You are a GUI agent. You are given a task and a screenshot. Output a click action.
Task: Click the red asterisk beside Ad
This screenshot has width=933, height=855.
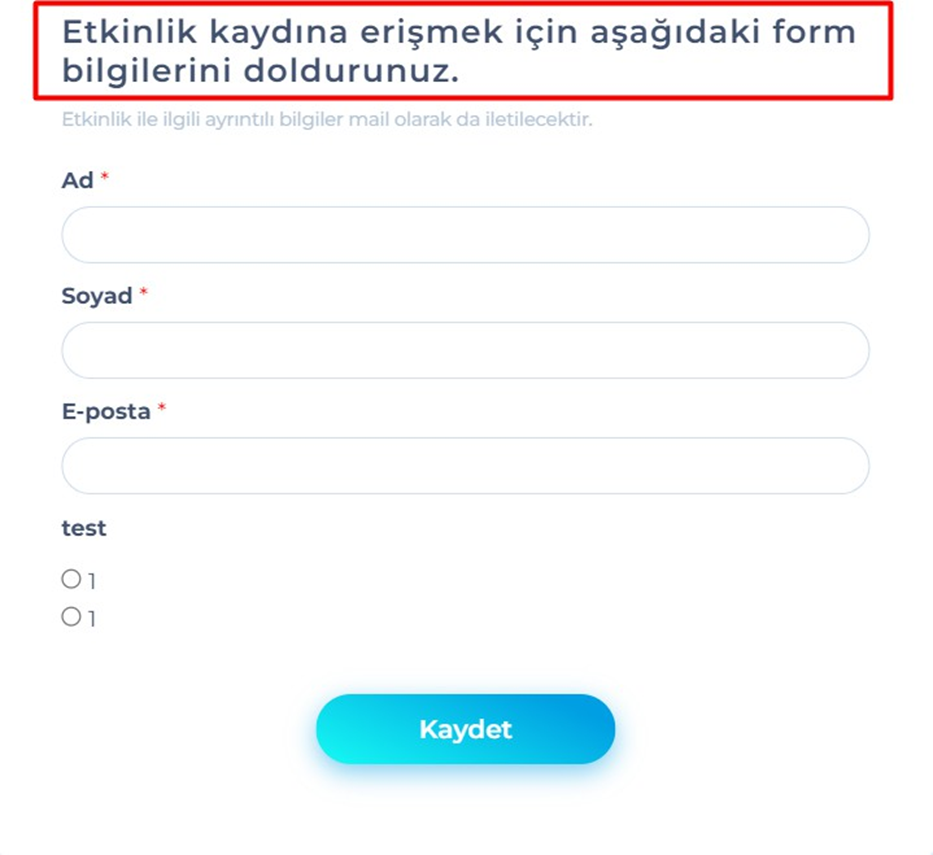click(104, 178)
